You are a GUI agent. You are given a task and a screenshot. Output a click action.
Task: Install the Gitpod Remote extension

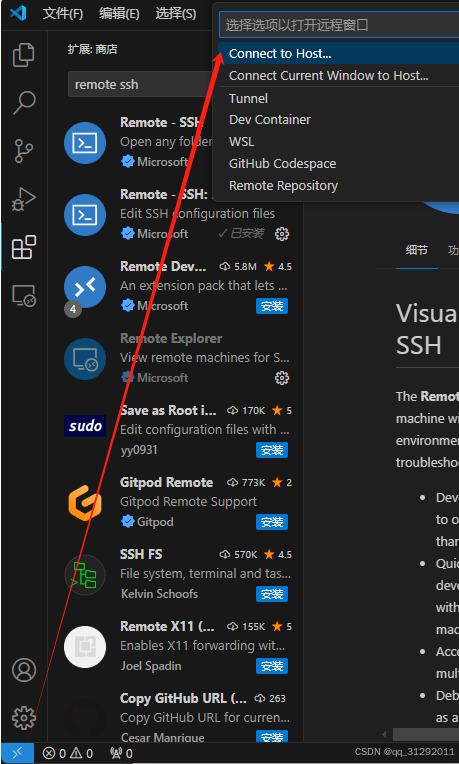(272, 522)
